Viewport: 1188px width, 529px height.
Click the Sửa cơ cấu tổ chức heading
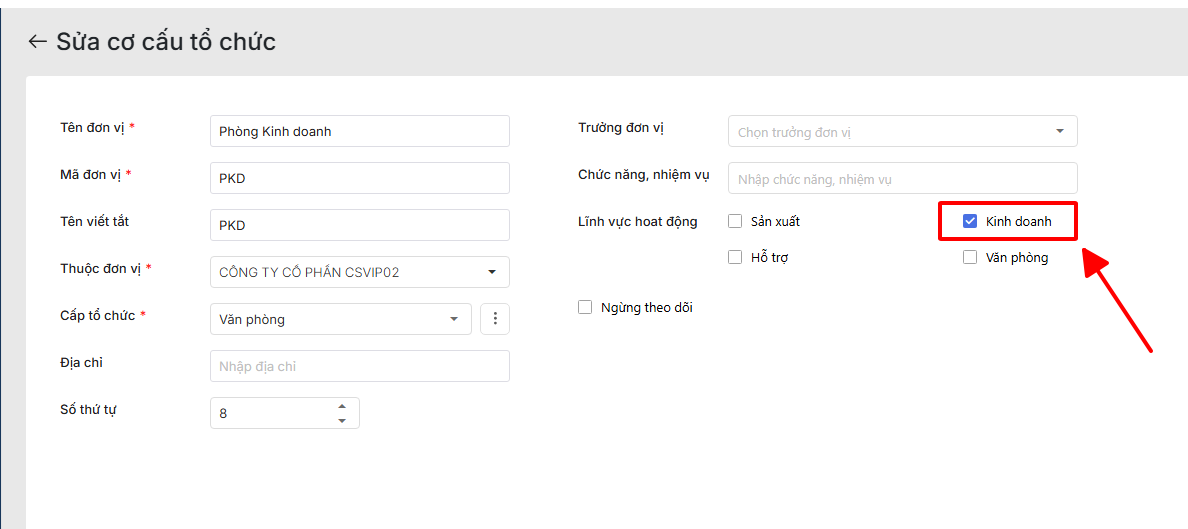tap(166, 41)
